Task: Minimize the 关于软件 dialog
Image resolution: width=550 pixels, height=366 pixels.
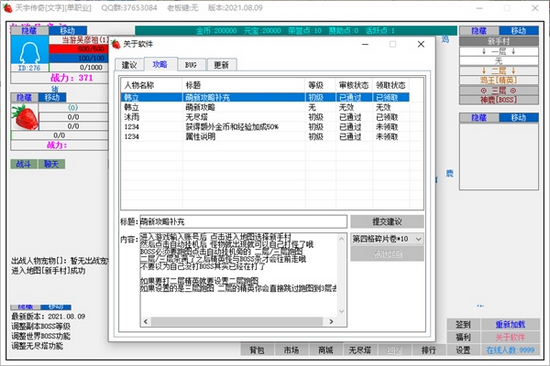Action: (365, 44)
